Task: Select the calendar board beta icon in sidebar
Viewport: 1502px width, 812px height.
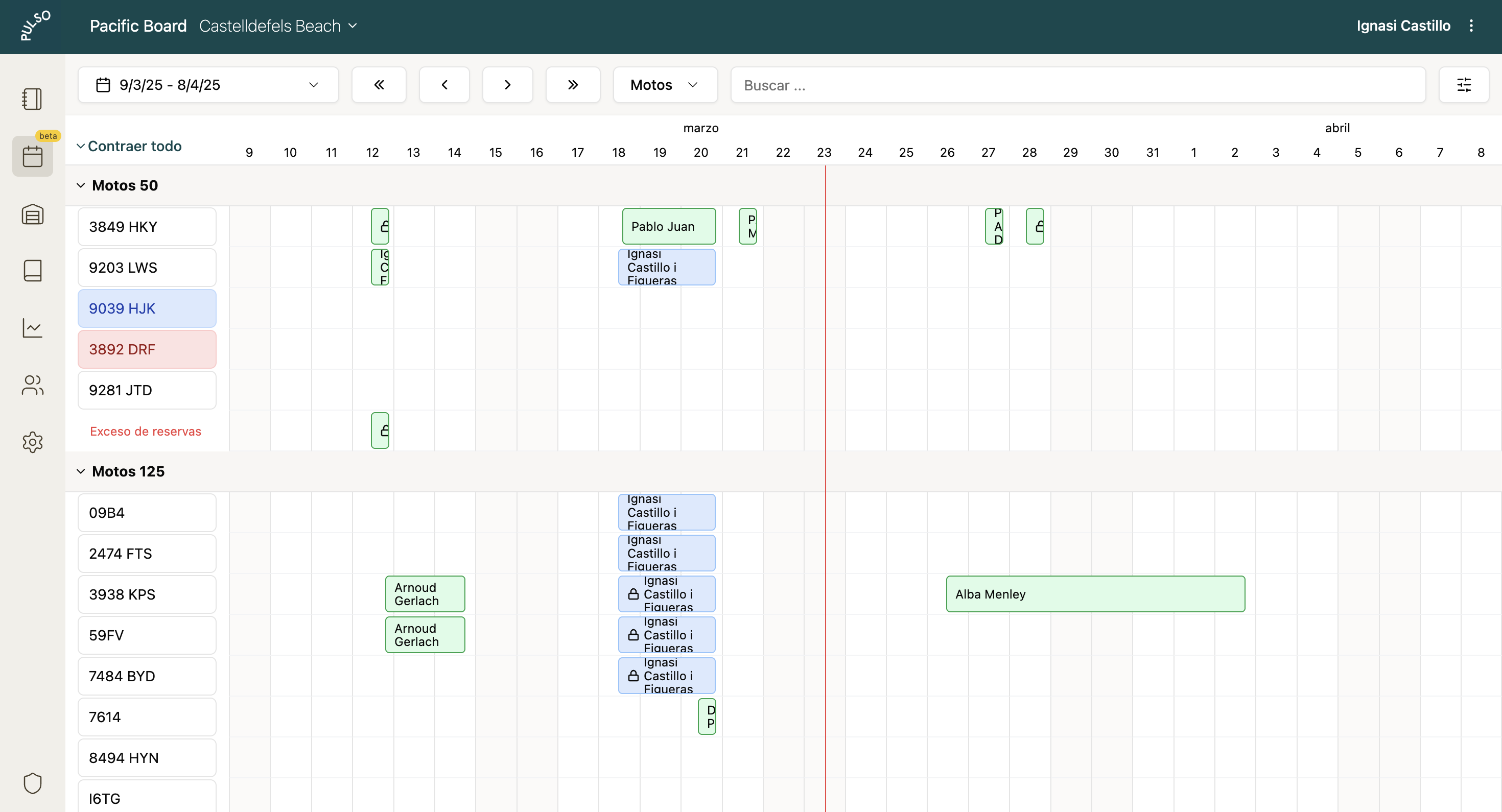Action: pyautogui.click(x=32, y=156)
